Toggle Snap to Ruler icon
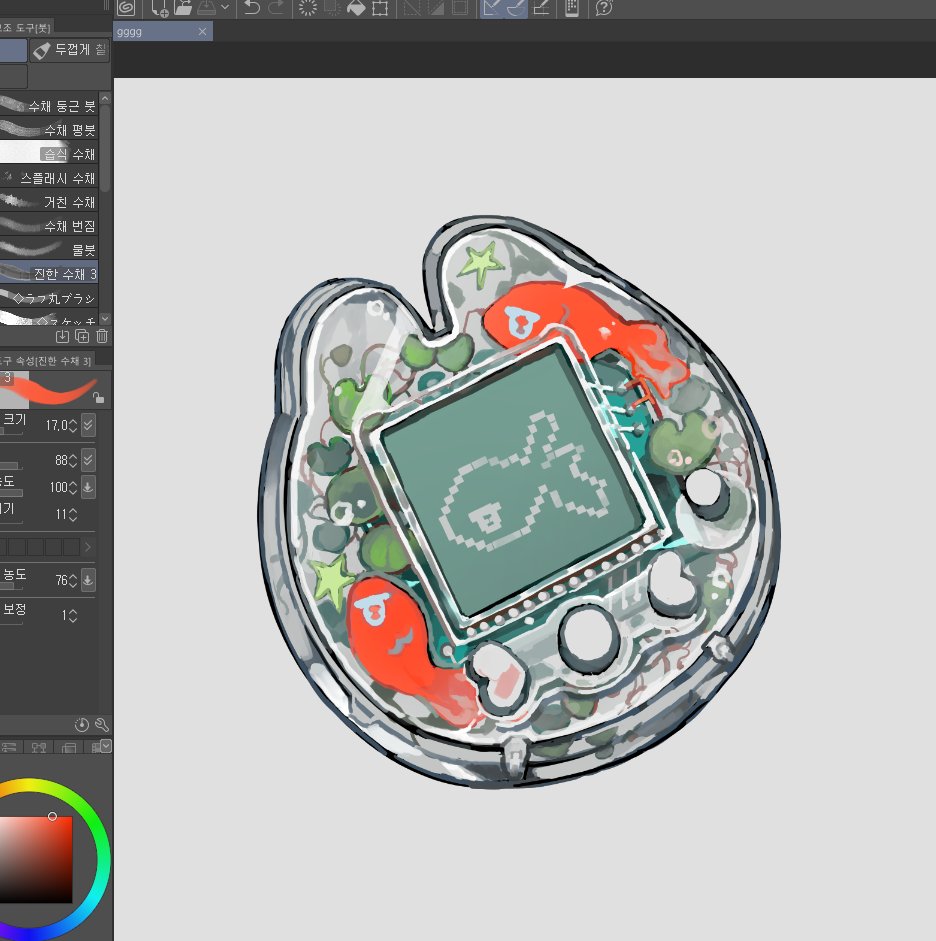Viewport: 936px width, 941px height. (x=491, y=8)
